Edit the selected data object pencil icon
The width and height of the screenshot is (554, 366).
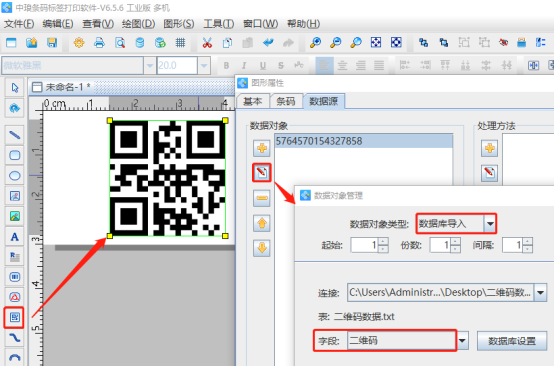pyautogui.click(x=262, y=172)
